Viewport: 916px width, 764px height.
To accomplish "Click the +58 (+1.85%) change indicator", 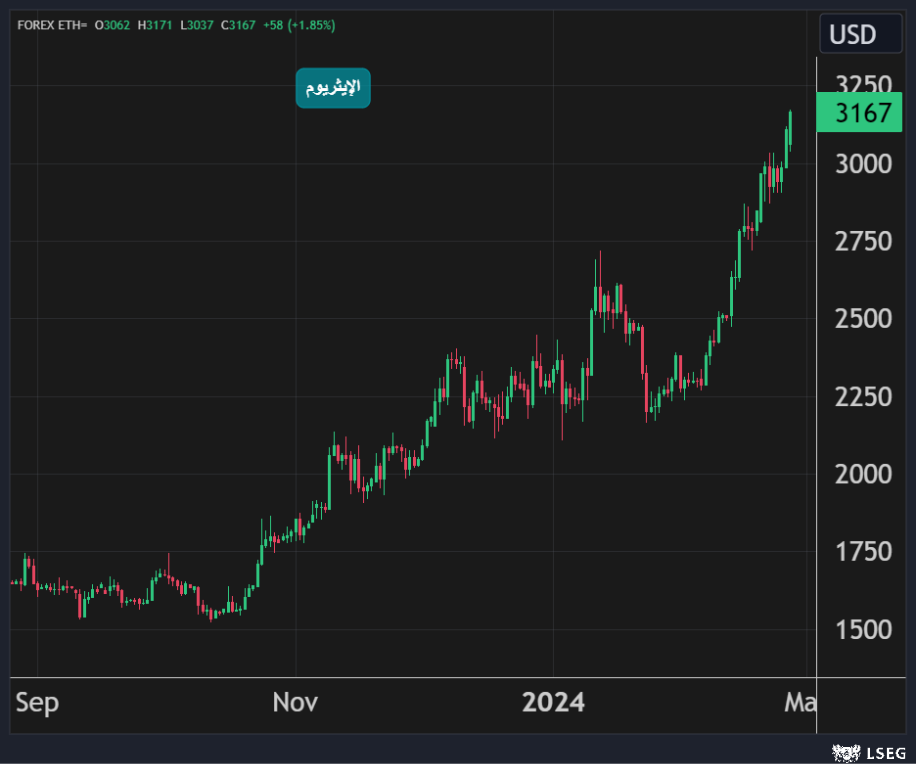I will coord(299,24).
